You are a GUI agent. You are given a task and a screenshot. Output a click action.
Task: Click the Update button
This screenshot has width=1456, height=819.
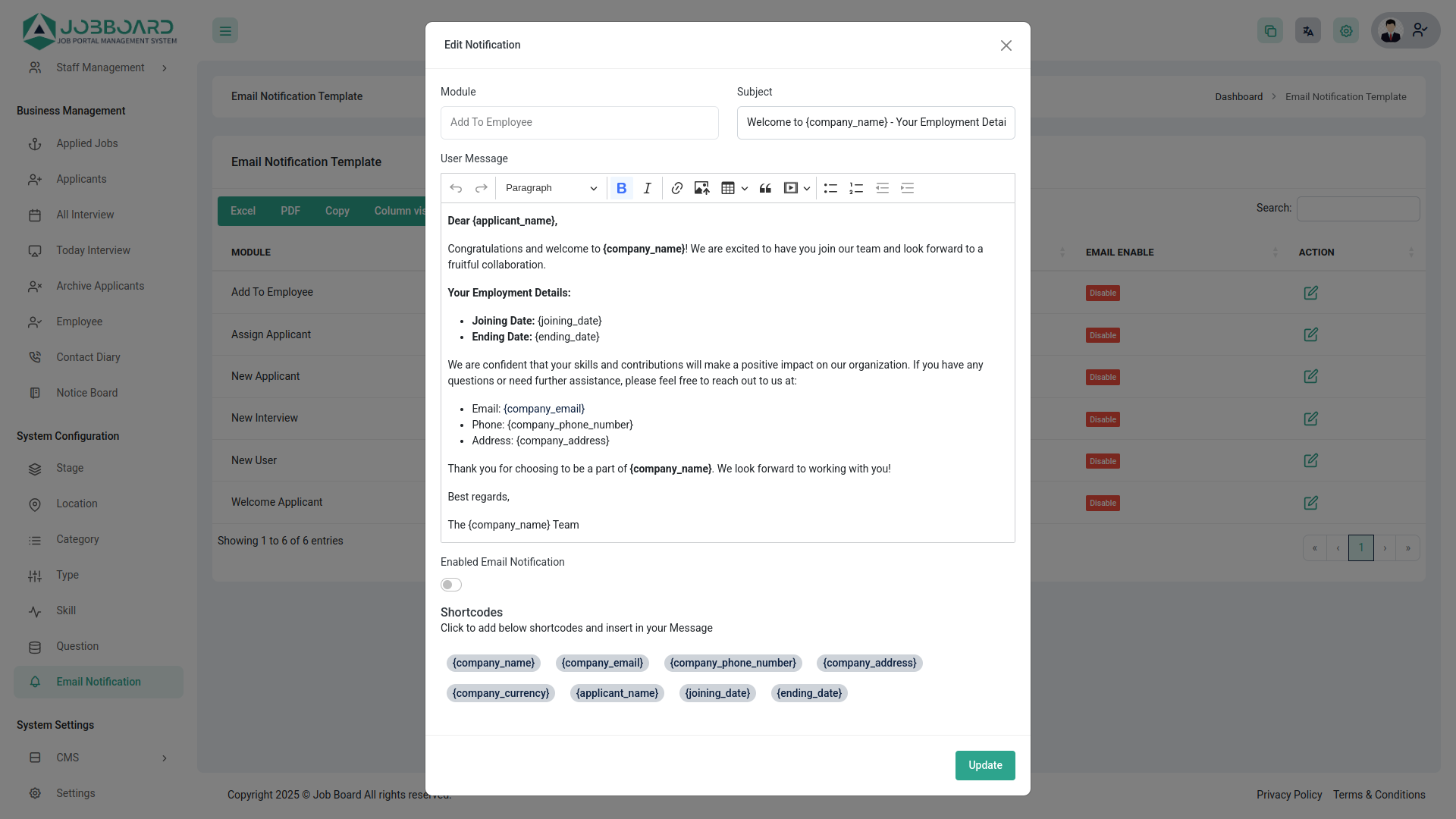click(x=984, y=765)
